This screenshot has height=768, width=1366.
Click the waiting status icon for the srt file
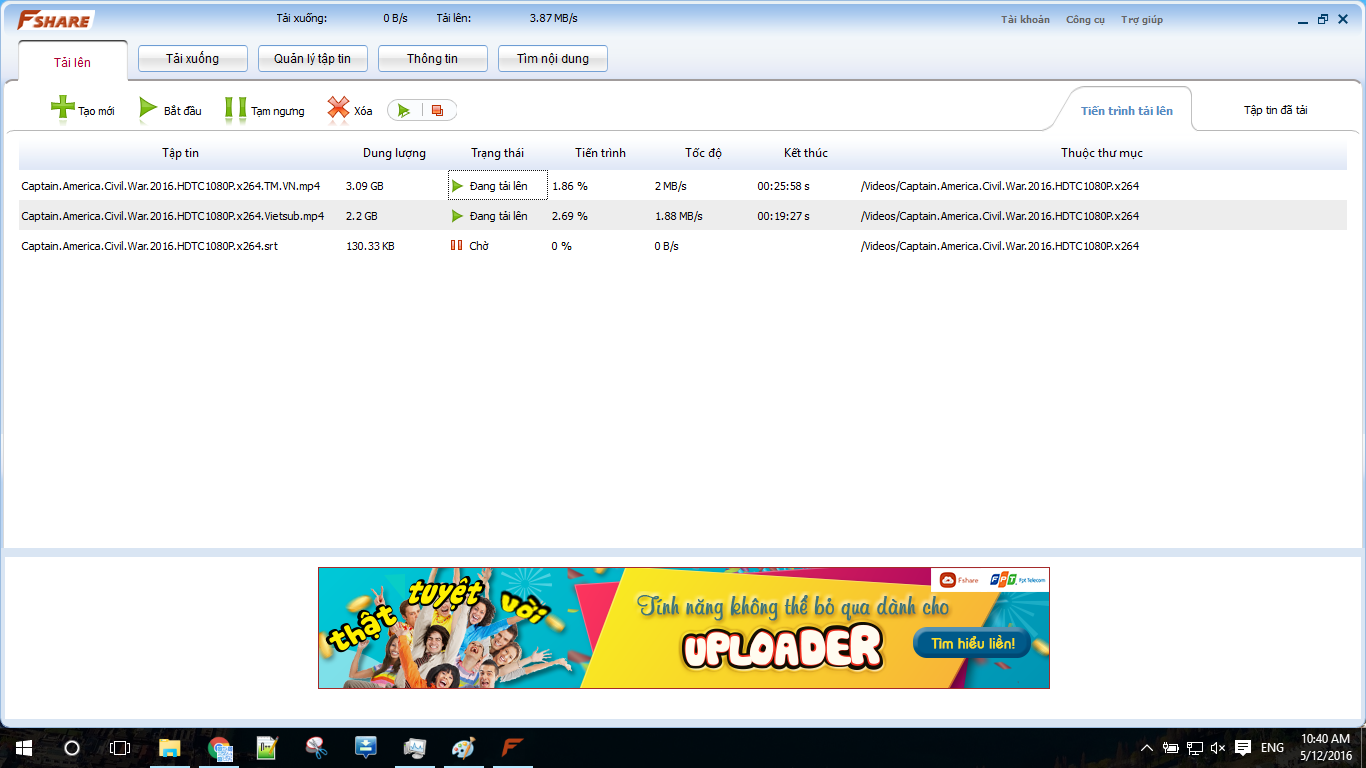456,245
